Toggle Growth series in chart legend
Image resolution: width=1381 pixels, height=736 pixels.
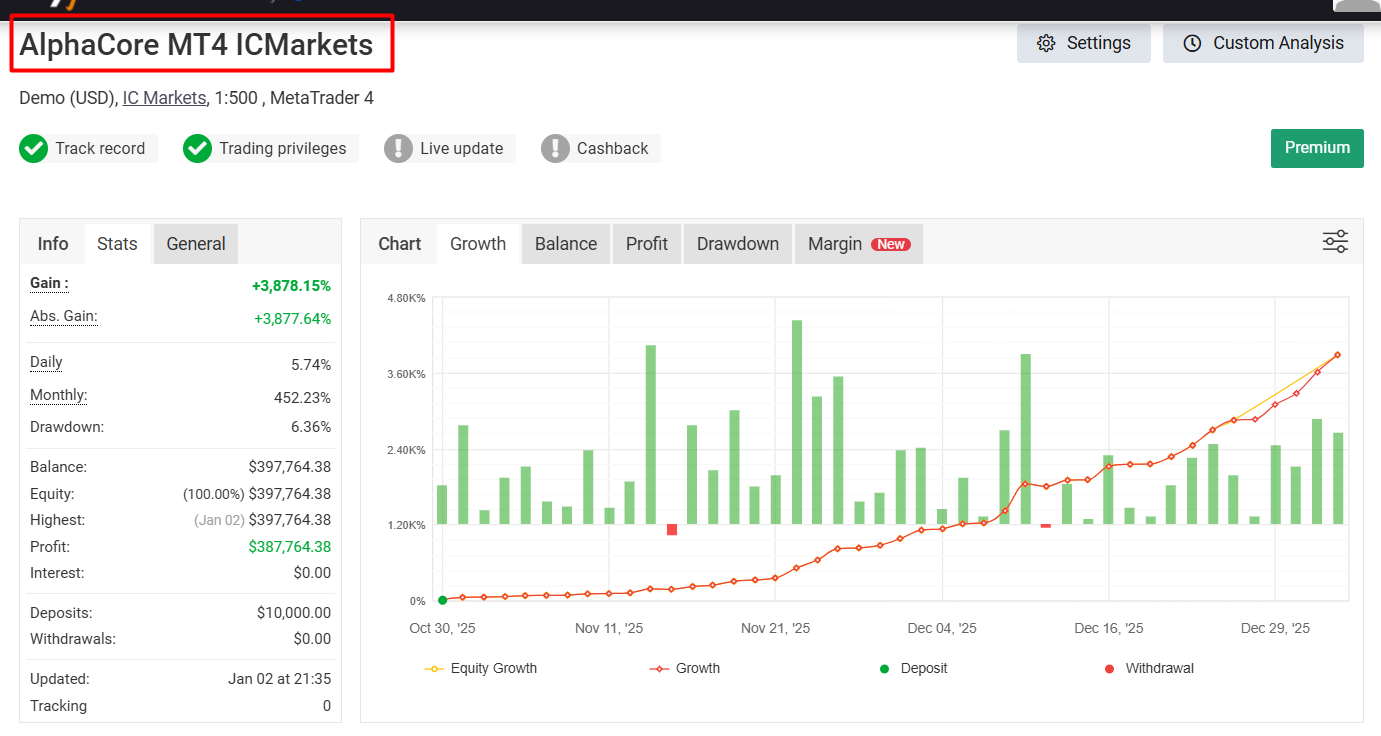click(685, 668)
